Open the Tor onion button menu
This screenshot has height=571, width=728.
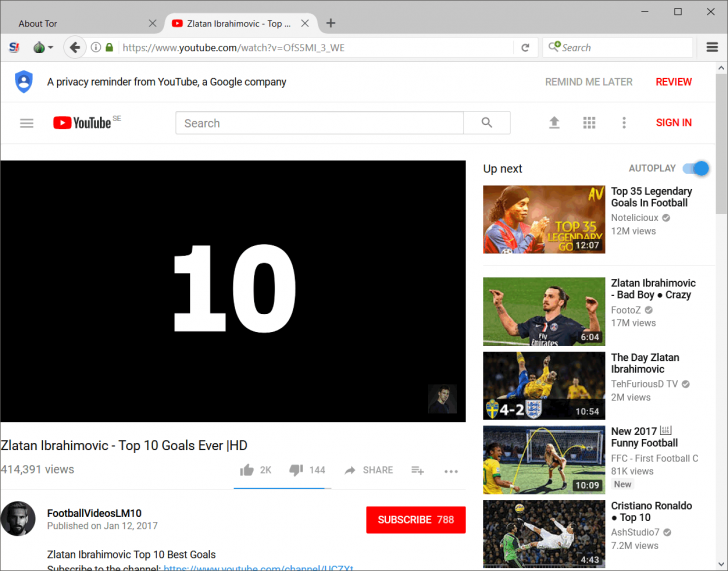click(x=43, y=47)
